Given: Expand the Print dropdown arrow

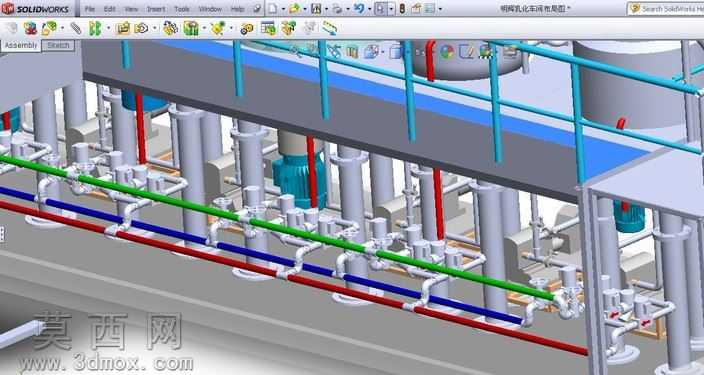Looking at the screenshot, I should [348, 9].
